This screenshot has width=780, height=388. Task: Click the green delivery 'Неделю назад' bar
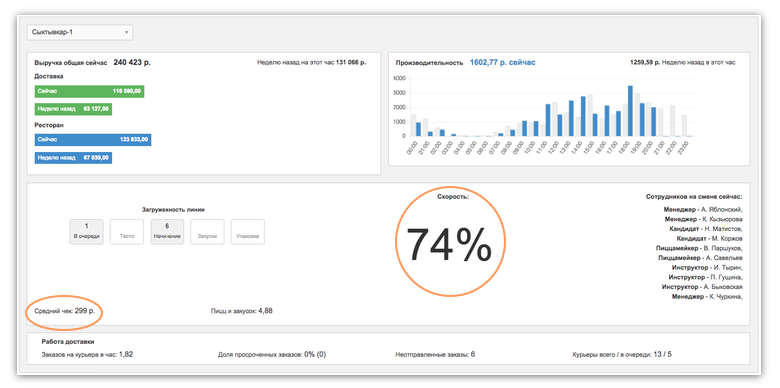pos(73,109)
